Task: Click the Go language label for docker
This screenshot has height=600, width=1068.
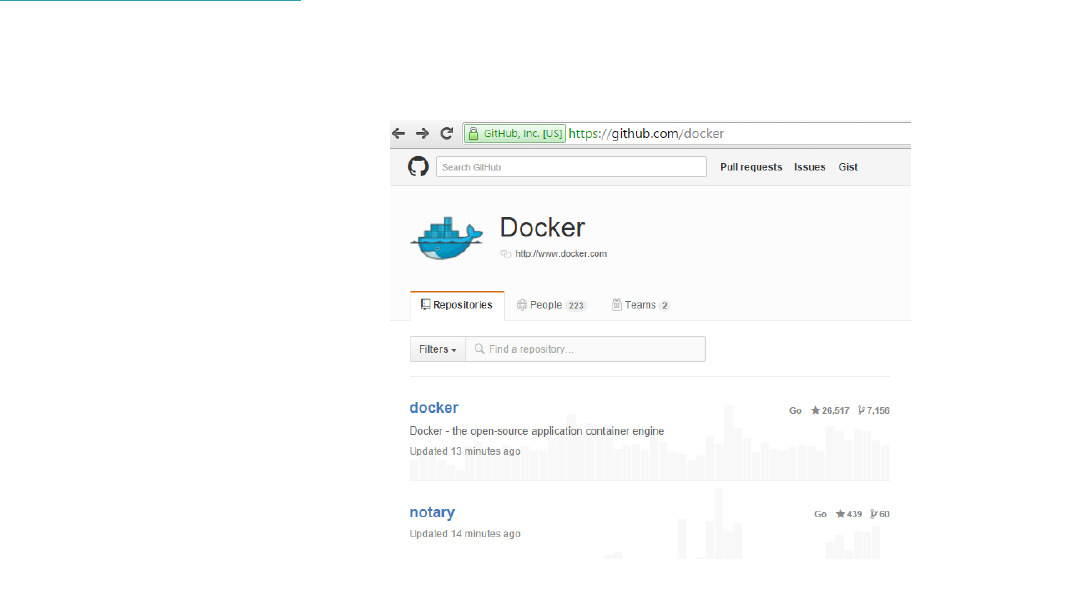Action: (x=795, y=411)
